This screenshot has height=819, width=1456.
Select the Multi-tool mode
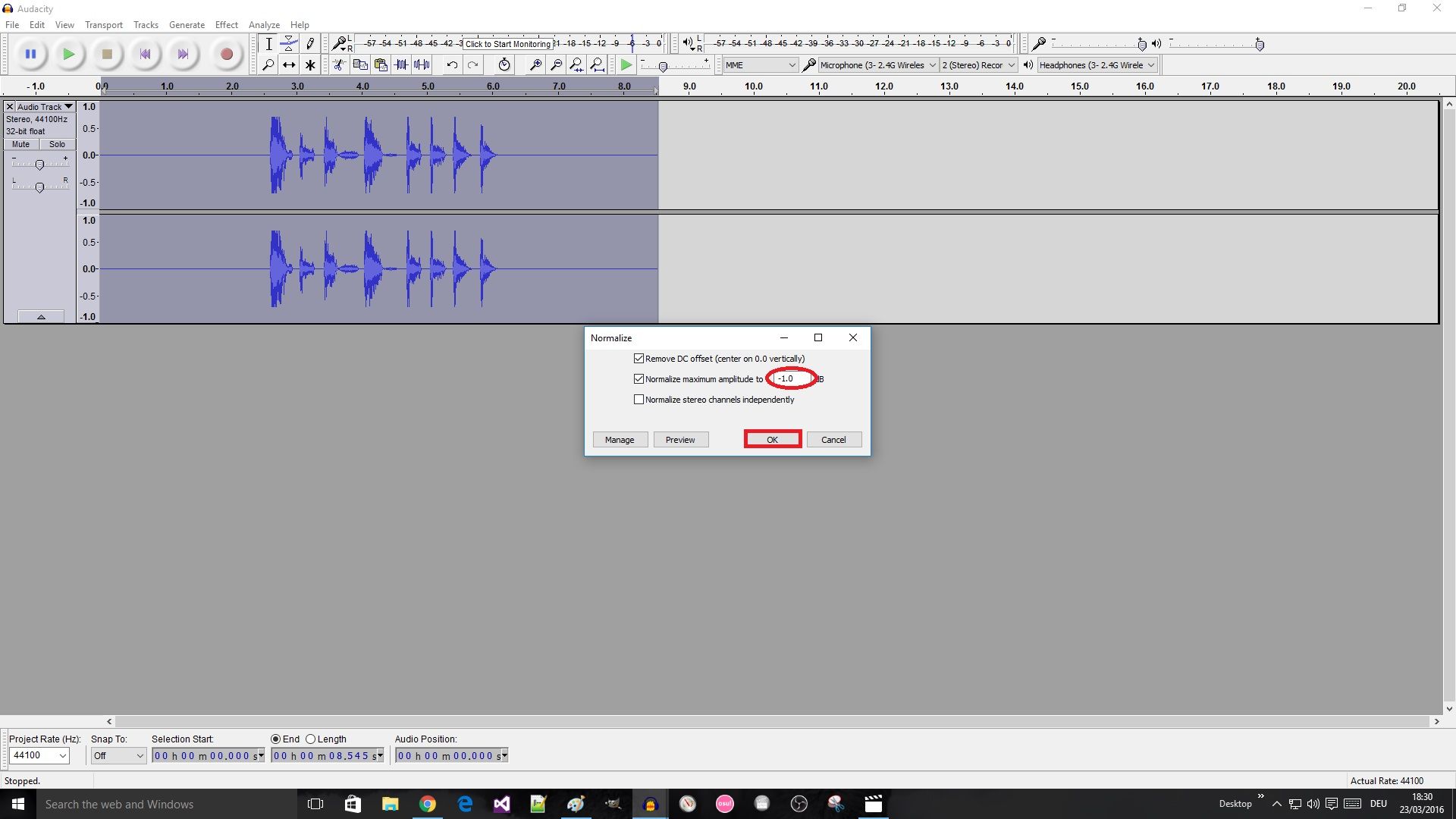tap(309, 64)
